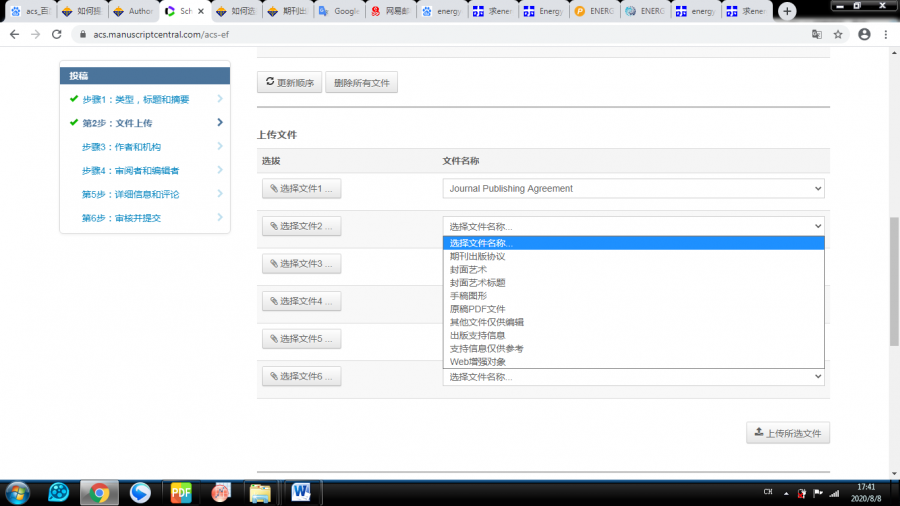Launch the PDF application from the taskbar
This screenshot has width=900, height=506.
coord(181,492)
